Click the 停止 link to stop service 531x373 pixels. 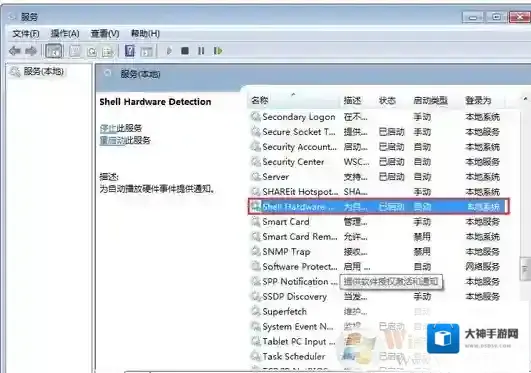(x=108, y=128)
